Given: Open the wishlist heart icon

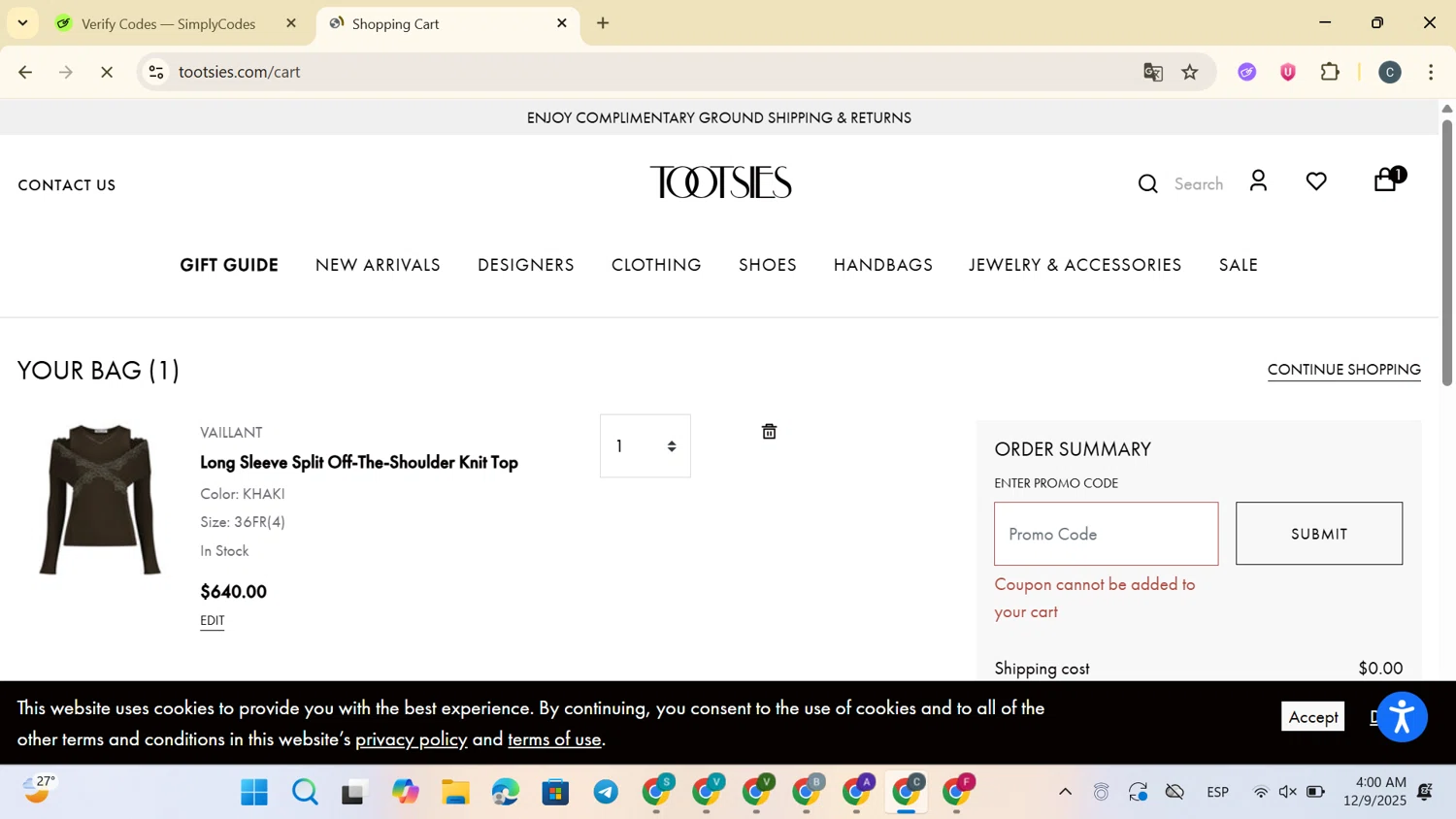Looking at the screenshot, I should tap(1316, 181).
